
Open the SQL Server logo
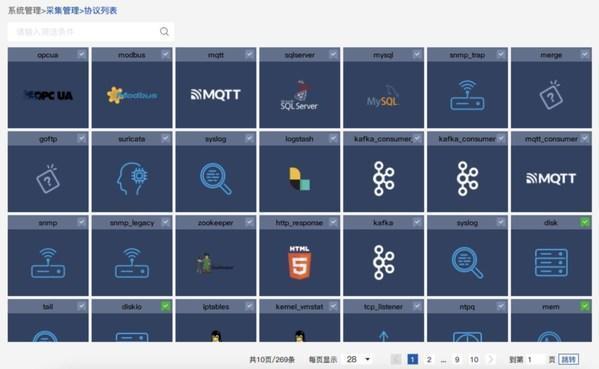(300, 95)
